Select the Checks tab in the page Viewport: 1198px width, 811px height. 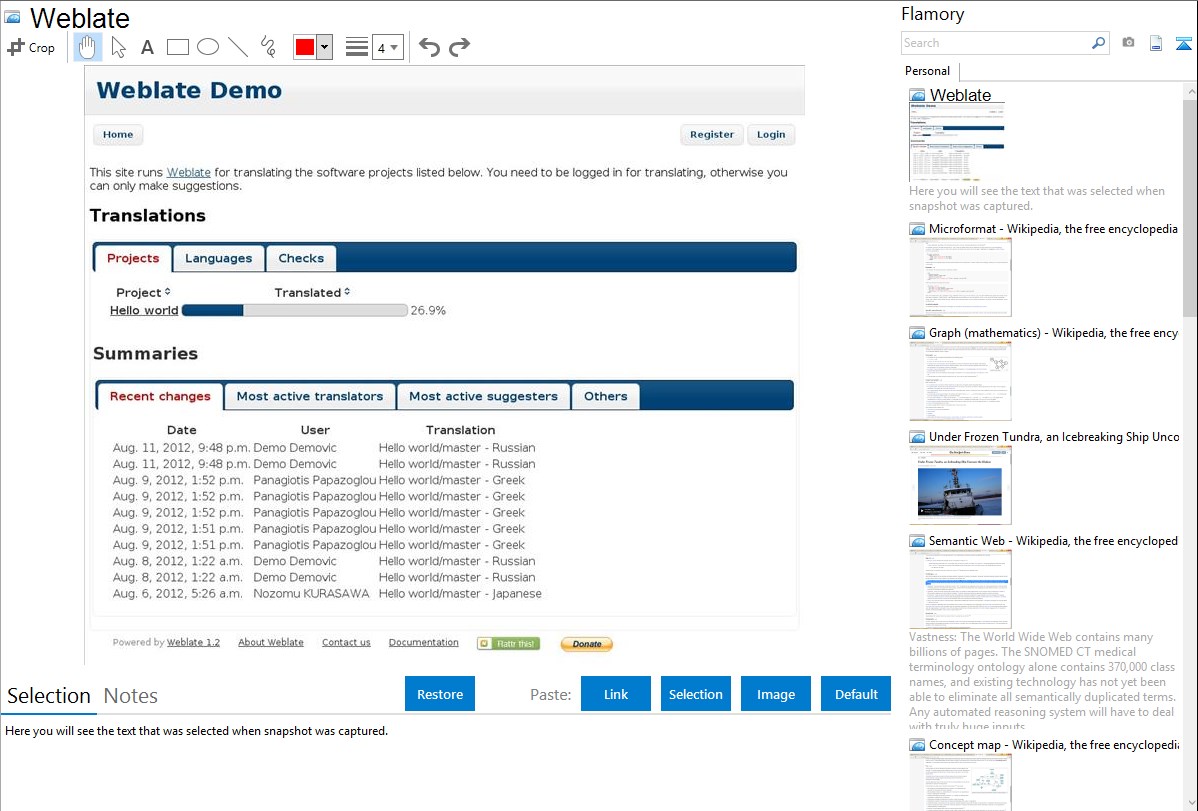pos(301,258)
